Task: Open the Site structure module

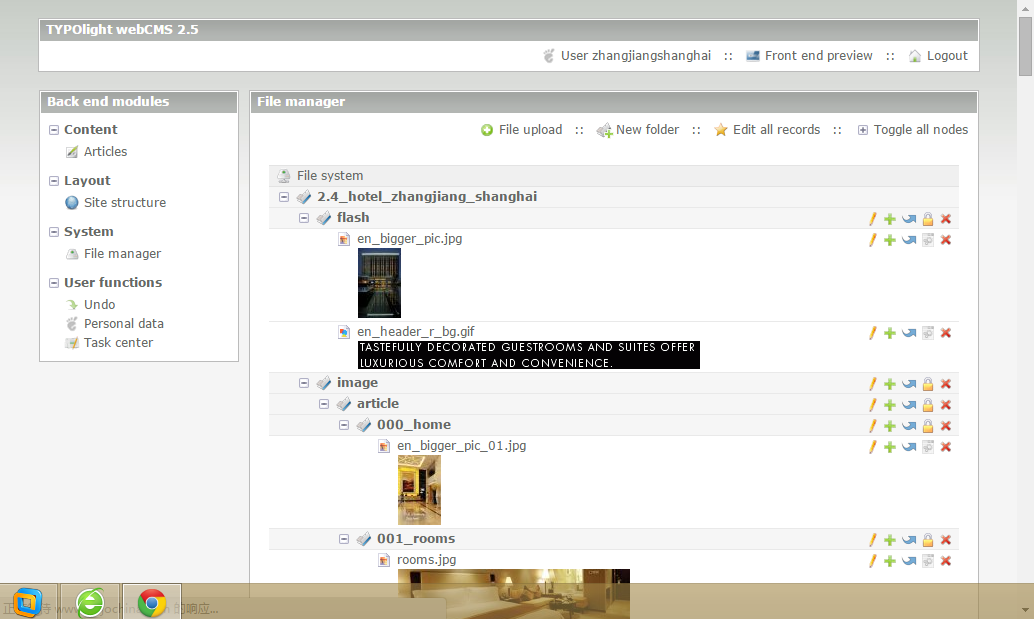Action: pyautogui.click(x=125, y=202)
